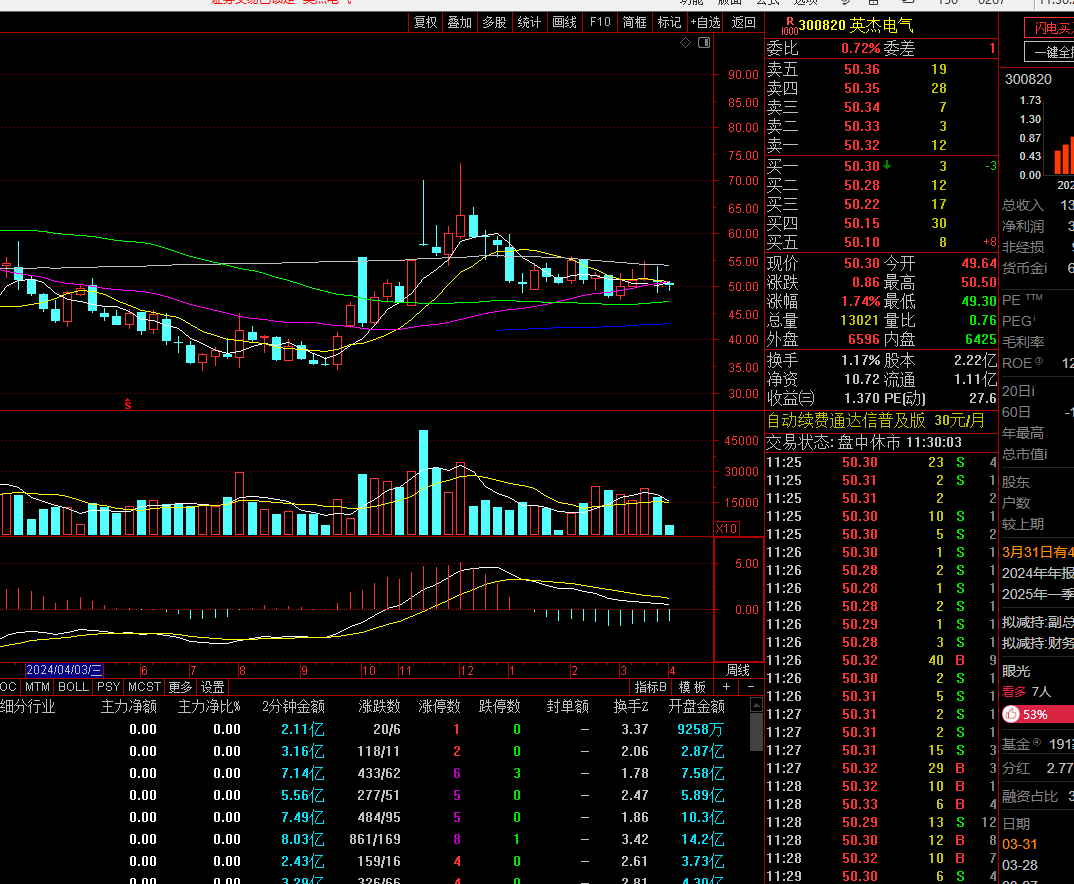Image resolution: width=1074 pixels, height=884 pixels.
Task: Sort table by 开盘金额 column
Action: 696,707
